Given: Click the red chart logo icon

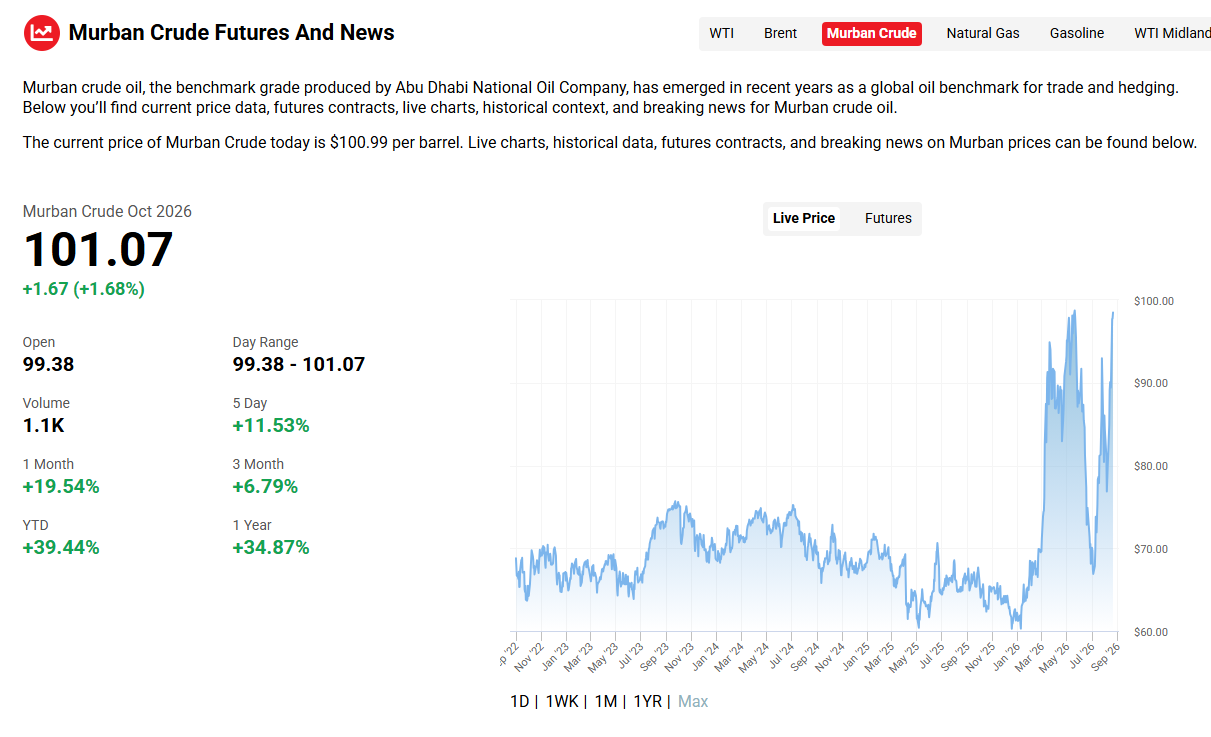Looking at the screenshot, I should click(x=42, y=33).
